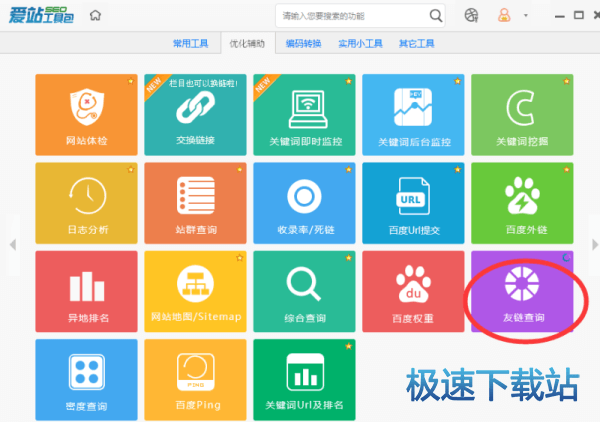Screen dimensions: 600x422
Task: Switch to the 其它工具 tab
Action: point(417,44)
